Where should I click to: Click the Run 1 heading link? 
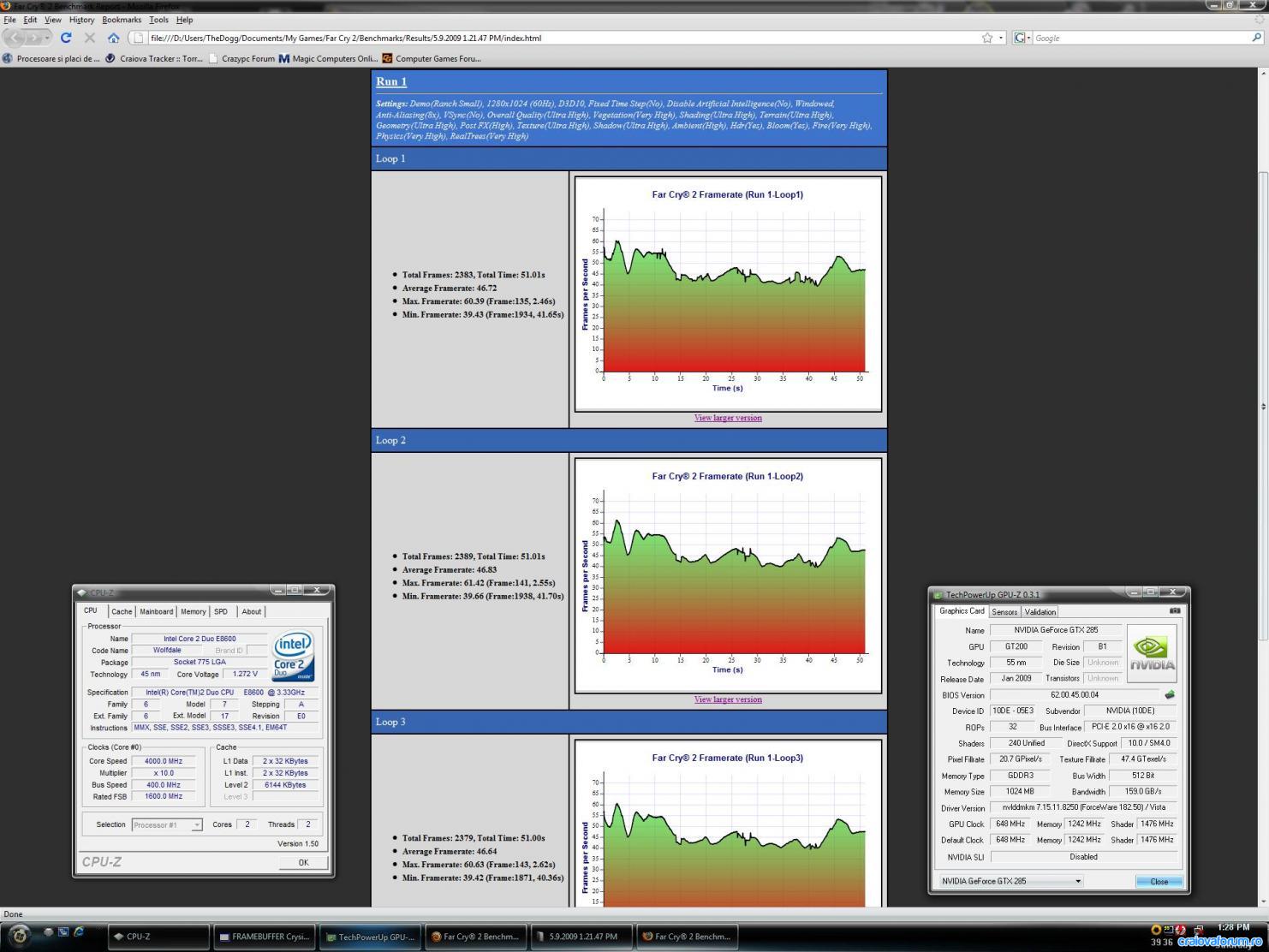(391, 81)
